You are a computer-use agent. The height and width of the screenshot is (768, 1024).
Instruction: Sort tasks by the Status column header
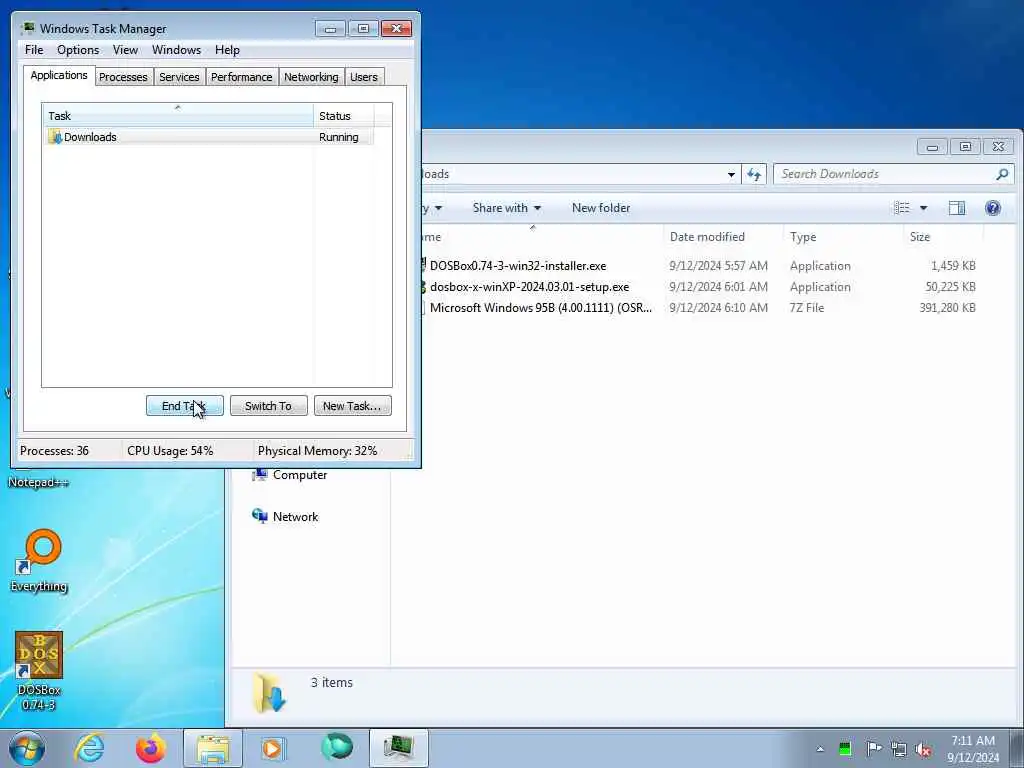(x=343, y=116)
